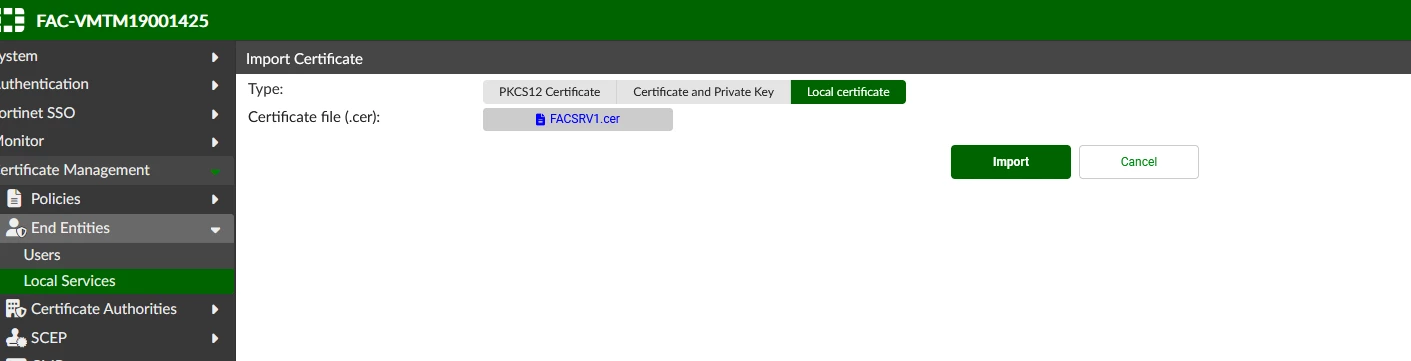
Task: Expand the SCEP submenu arrow
Action: pyautogui.click(x=215, y=339)
